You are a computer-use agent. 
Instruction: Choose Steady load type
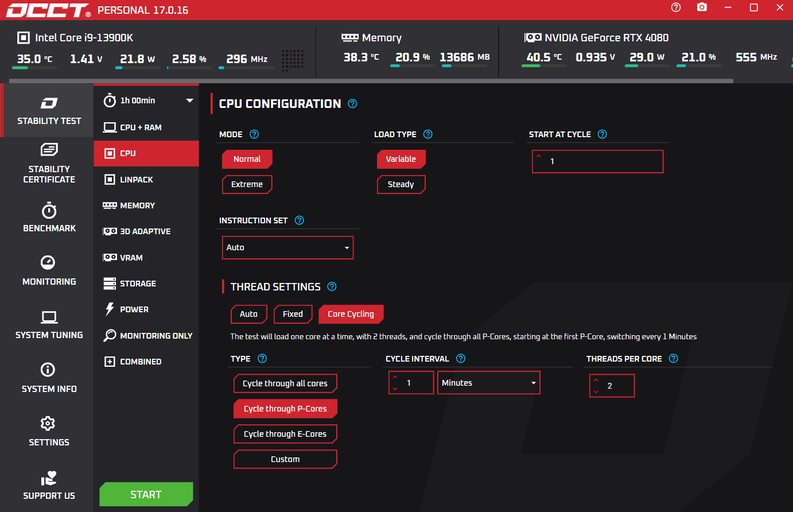401,184
